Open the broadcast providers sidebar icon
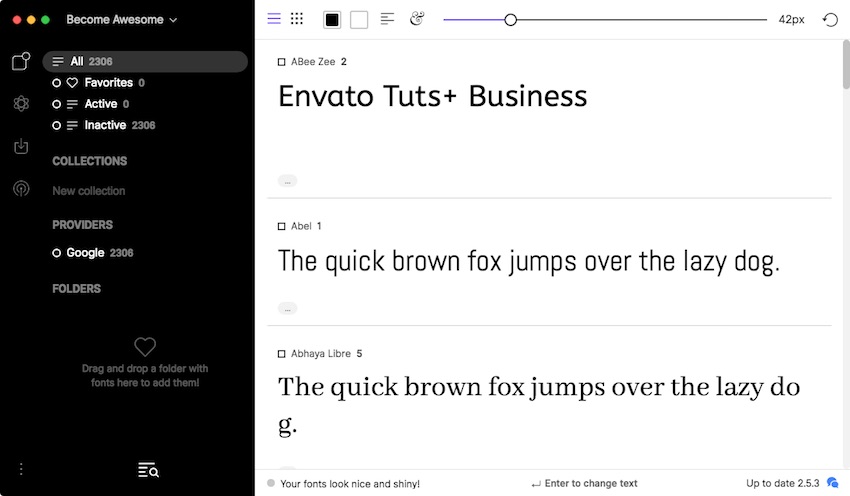850x496 pixels. click(x=21, y=189)
